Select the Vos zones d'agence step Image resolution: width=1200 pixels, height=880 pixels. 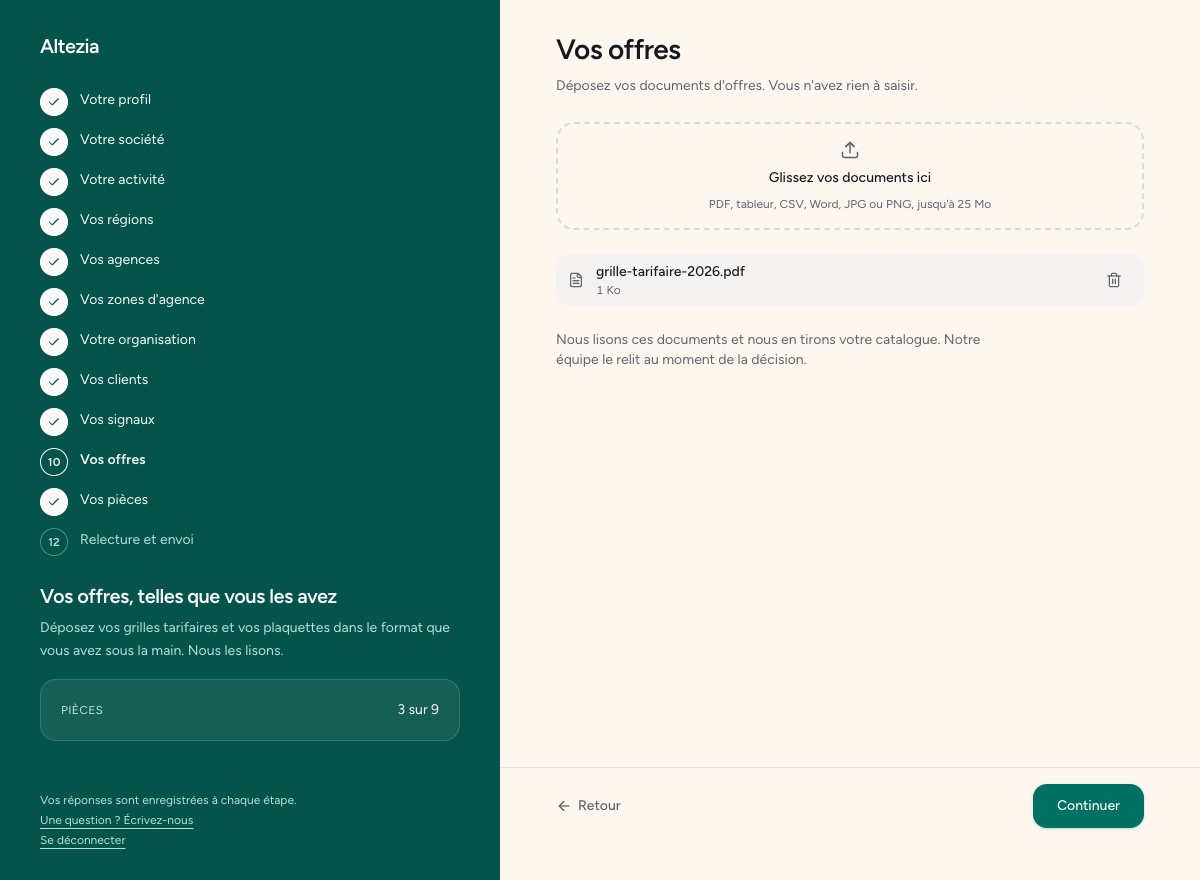pos(142,300)
